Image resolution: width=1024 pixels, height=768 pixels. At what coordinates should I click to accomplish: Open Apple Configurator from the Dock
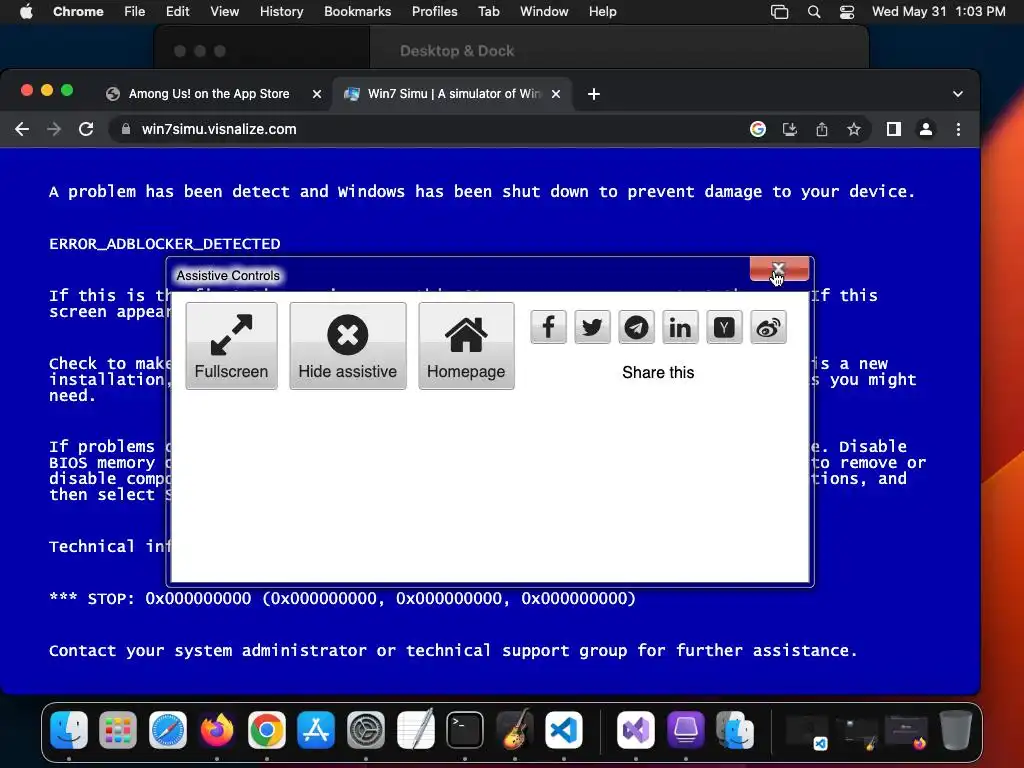pos(686,729)
